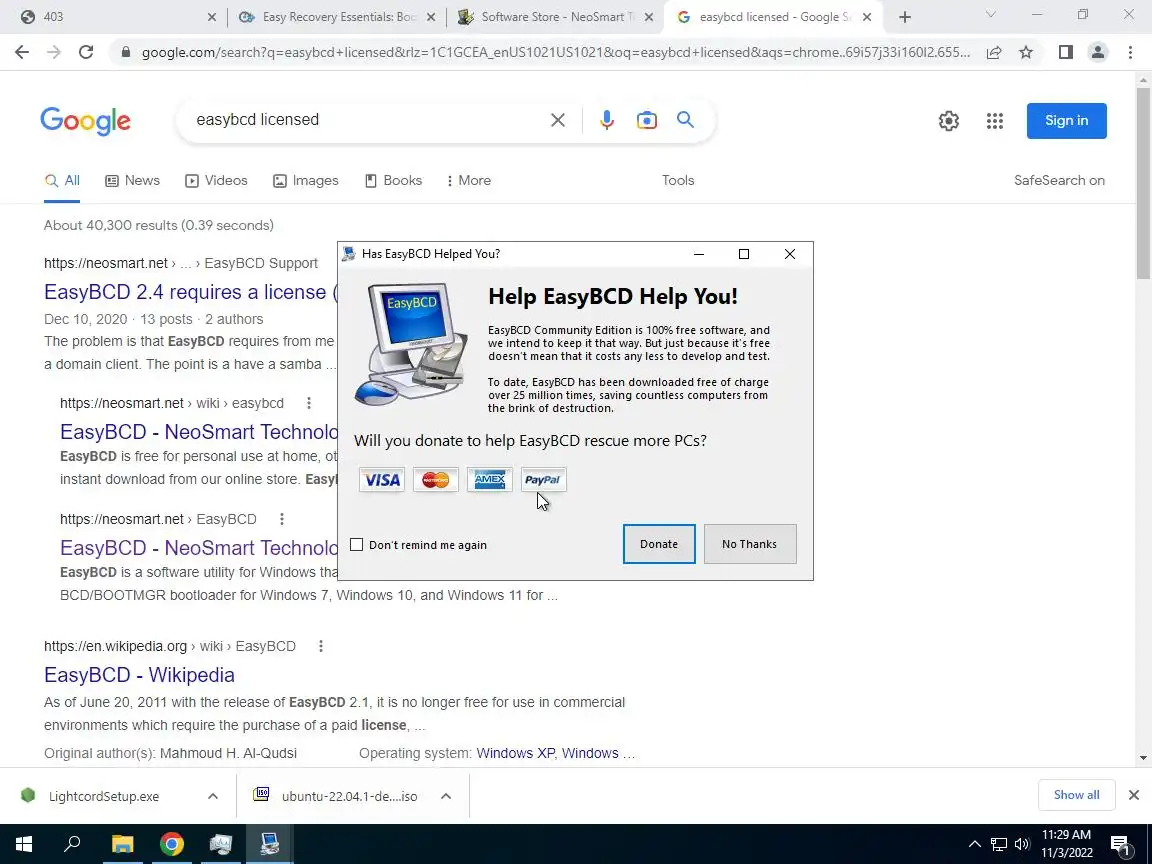Viewport: 1152px width, 864px height.
Task: Reload the Google search page
Action: 86,52
